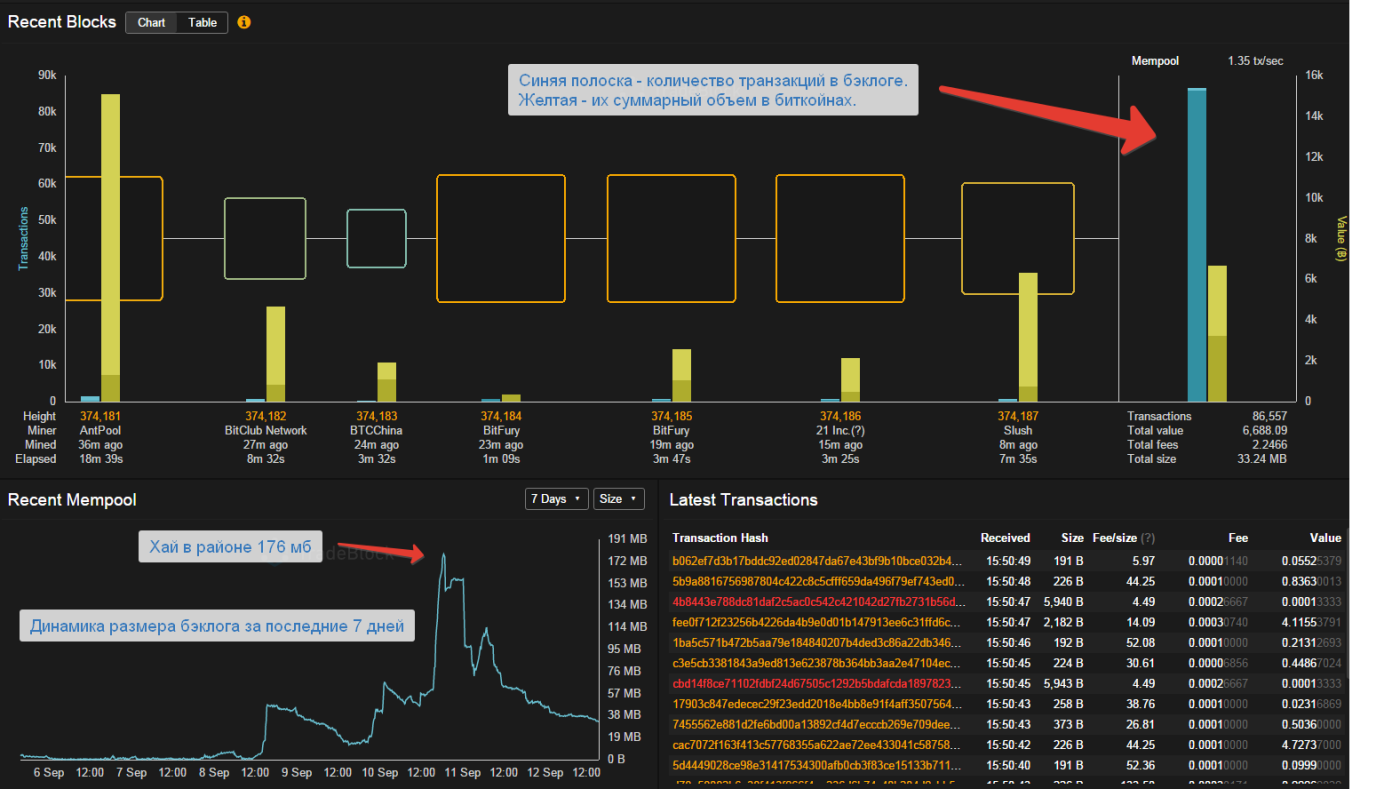Select the BTCChina block box
Screen dimensions: 1392x789
coord(377,238)
